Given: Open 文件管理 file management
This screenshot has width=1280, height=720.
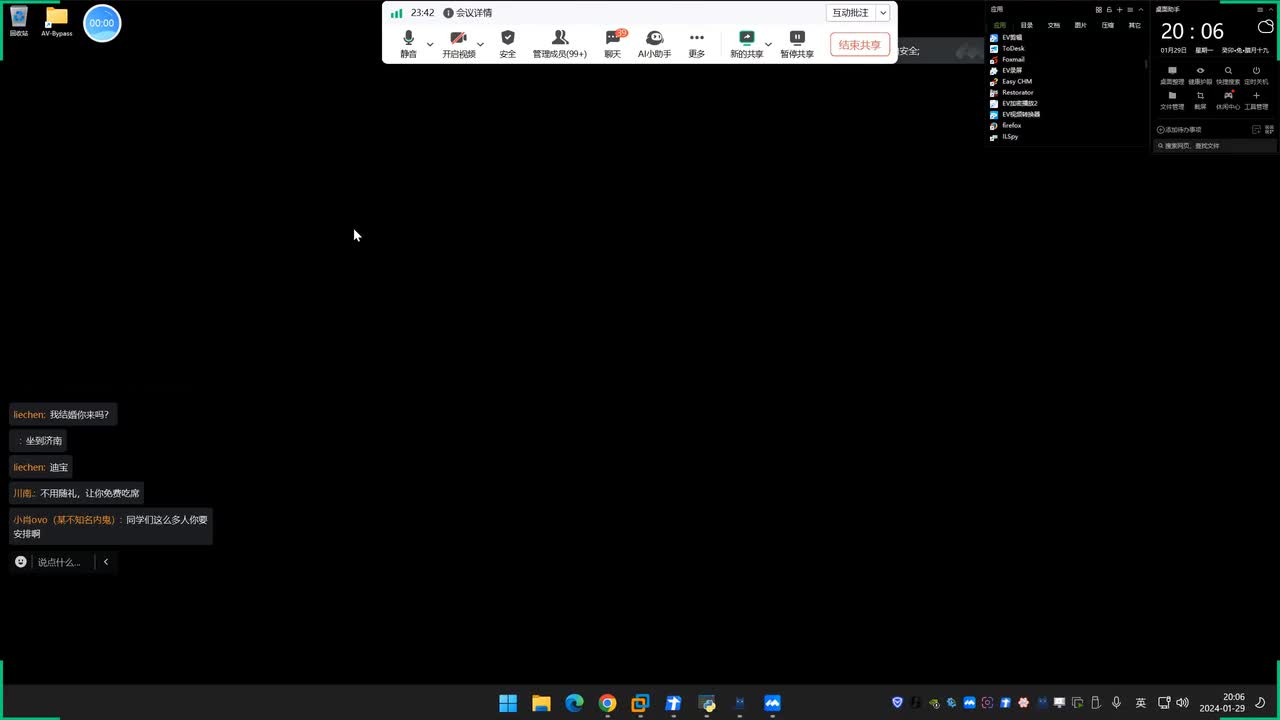Looking at the screenshot, I should pos(1172,100).
